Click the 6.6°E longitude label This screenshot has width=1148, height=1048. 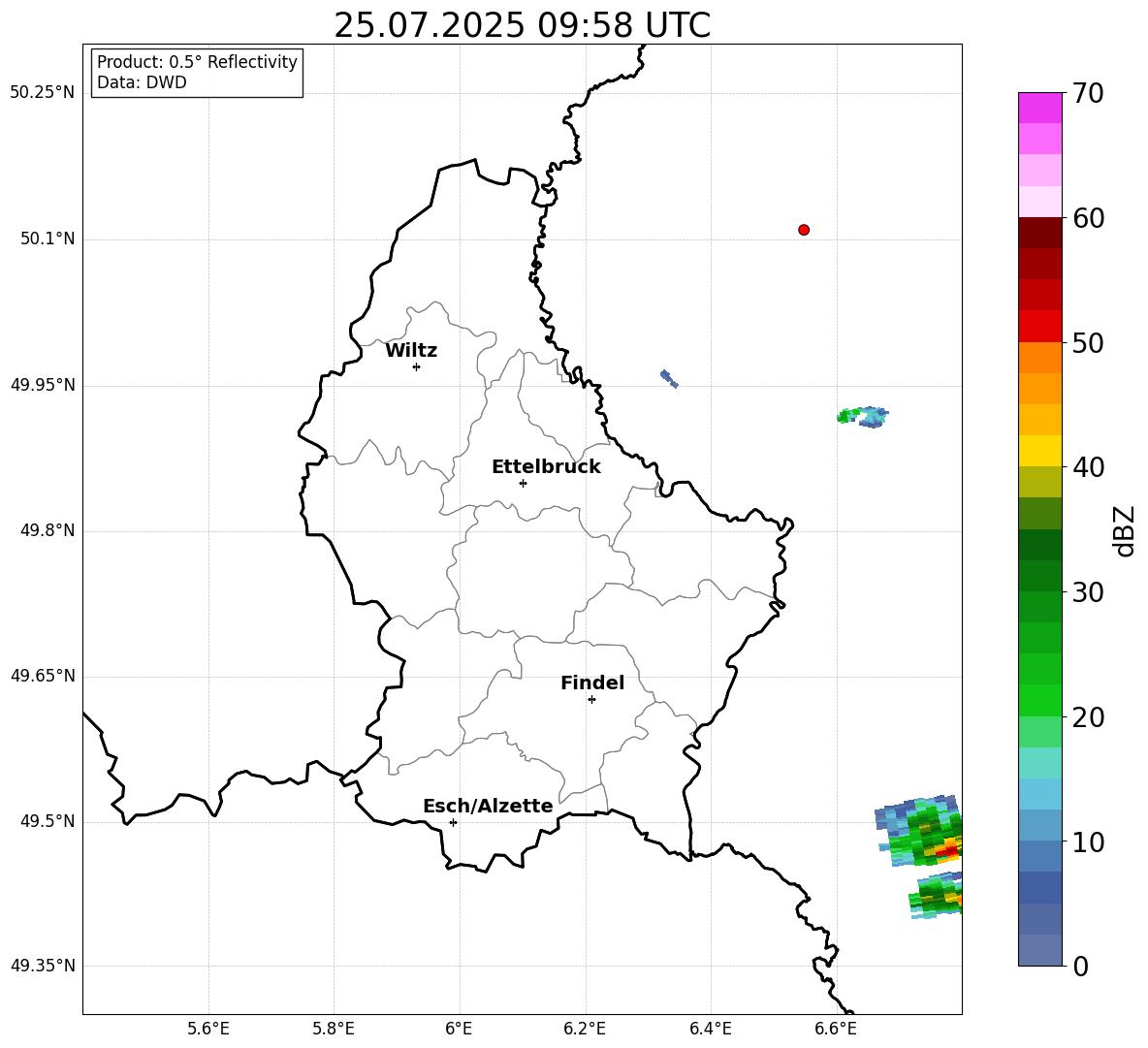pos(836,1029)
